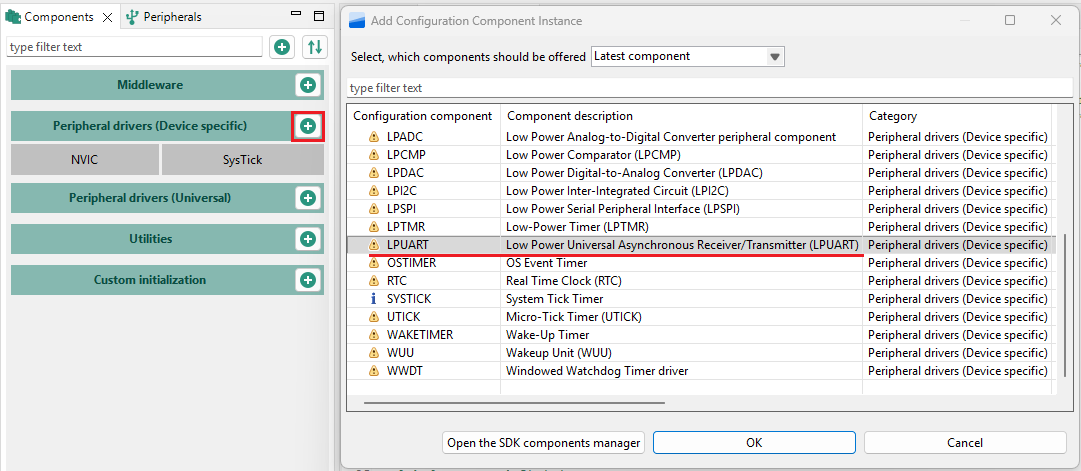1081x471 pixels.
Task: Add a Peripheral drivers (Universal) component
Action: coord(308,198)
